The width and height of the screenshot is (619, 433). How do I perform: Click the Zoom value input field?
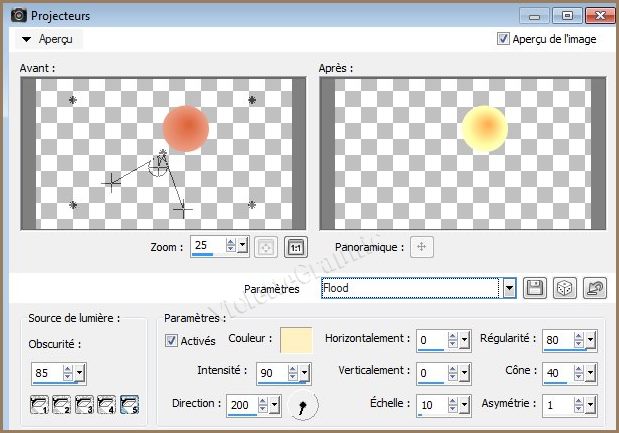click(208, 246)
